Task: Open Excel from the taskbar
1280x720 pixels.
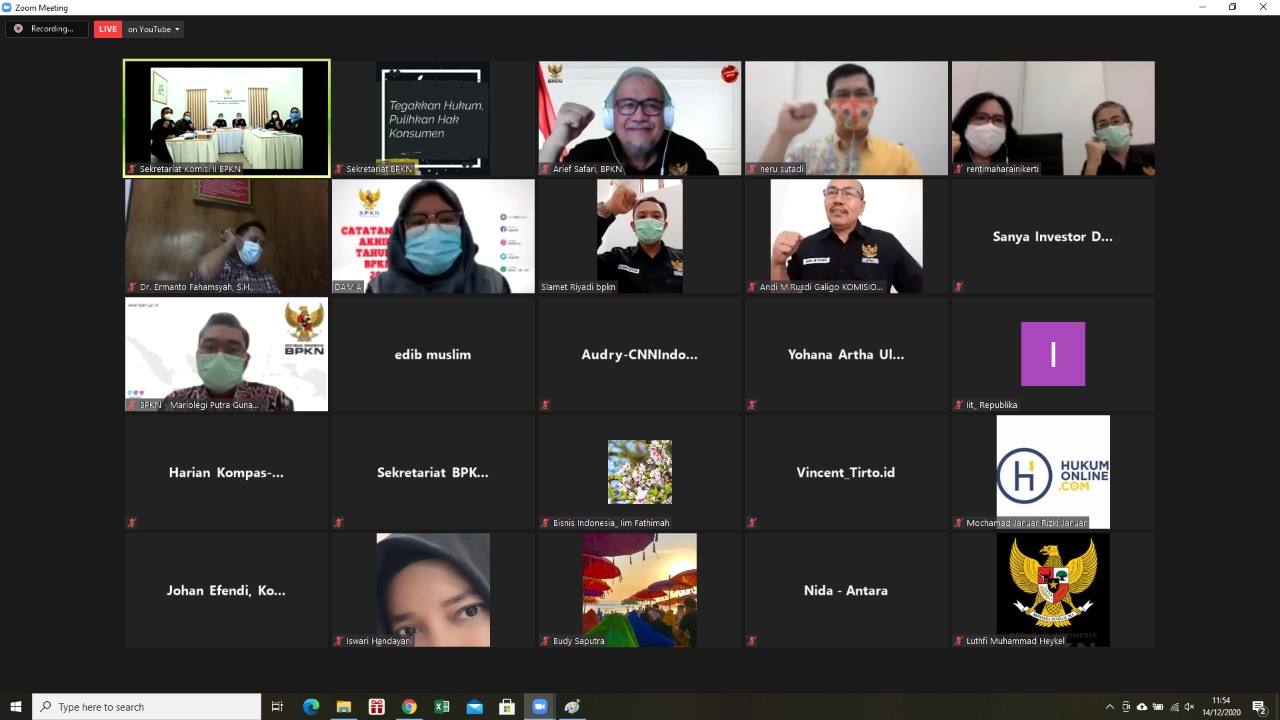Action: pyautogui.click(x=442, y=707)
